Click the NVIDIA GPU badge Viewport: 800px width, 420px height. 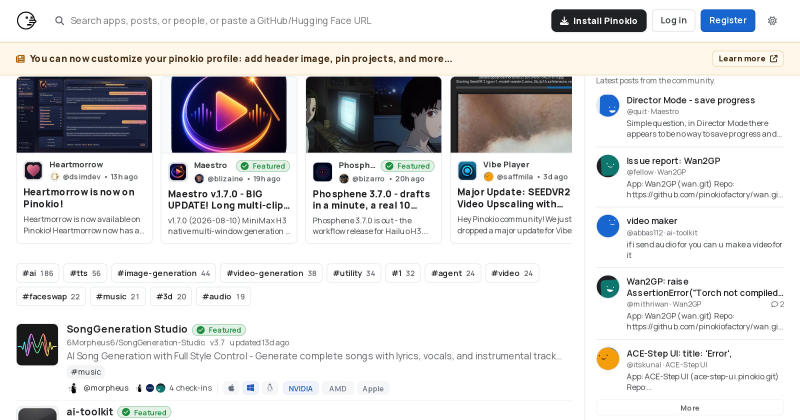(301, 388)
